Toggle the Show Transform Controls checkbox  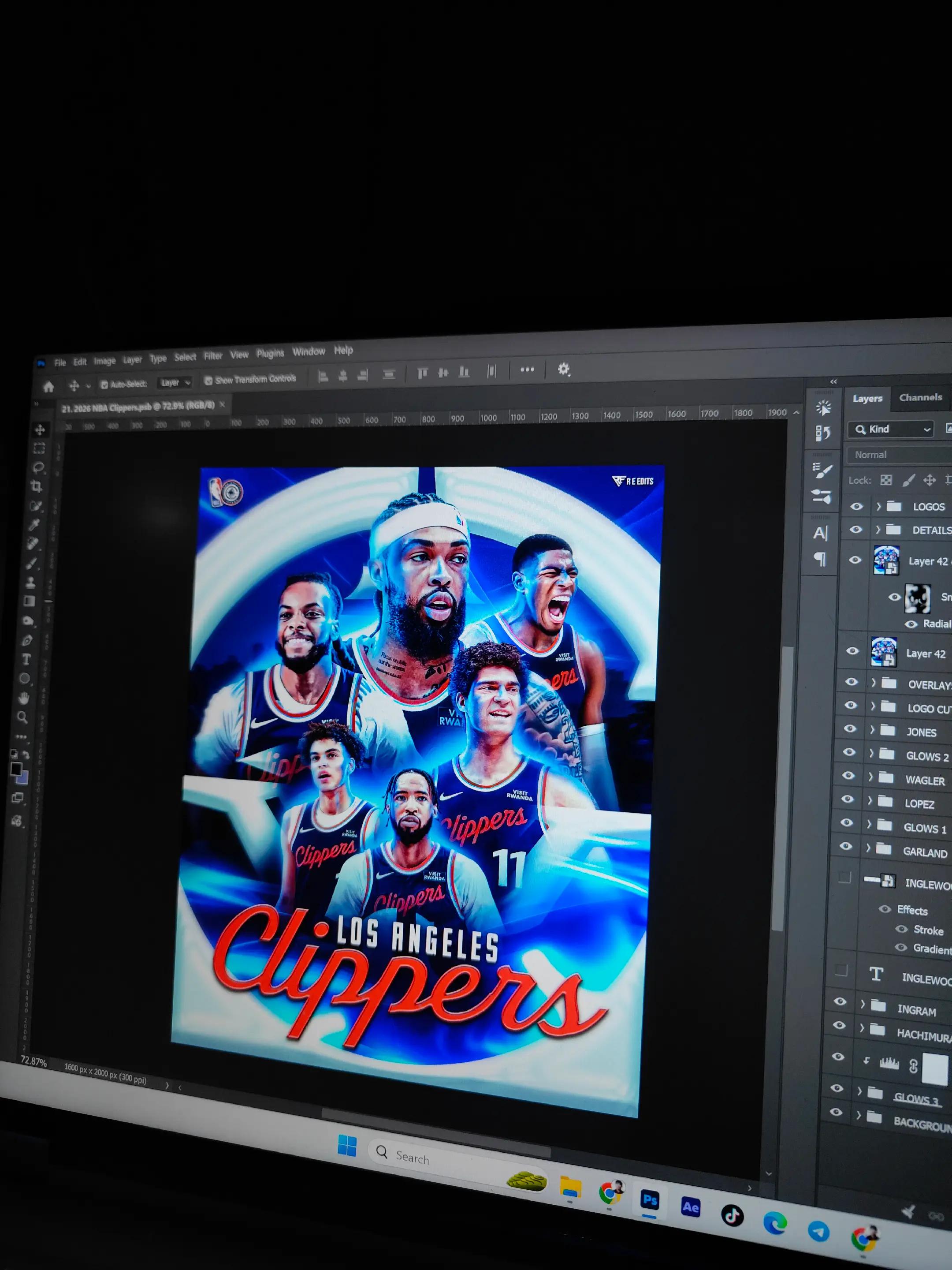[x=208, y=381]
